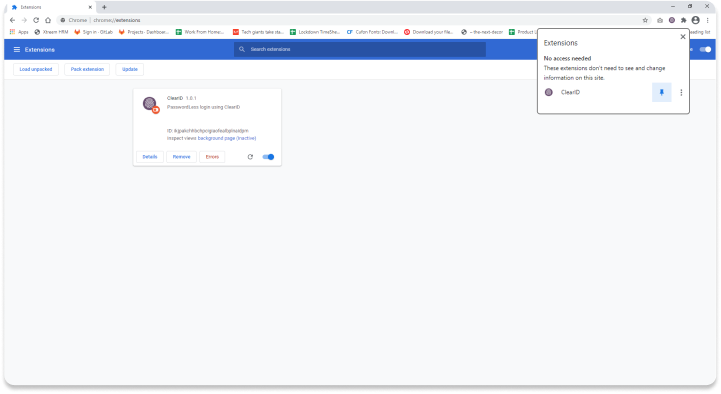The height and width of the screenshot is (394, 721).
Task: Open a new tab with the plus button
Action: pyautogui.click(x=104, y=7)
